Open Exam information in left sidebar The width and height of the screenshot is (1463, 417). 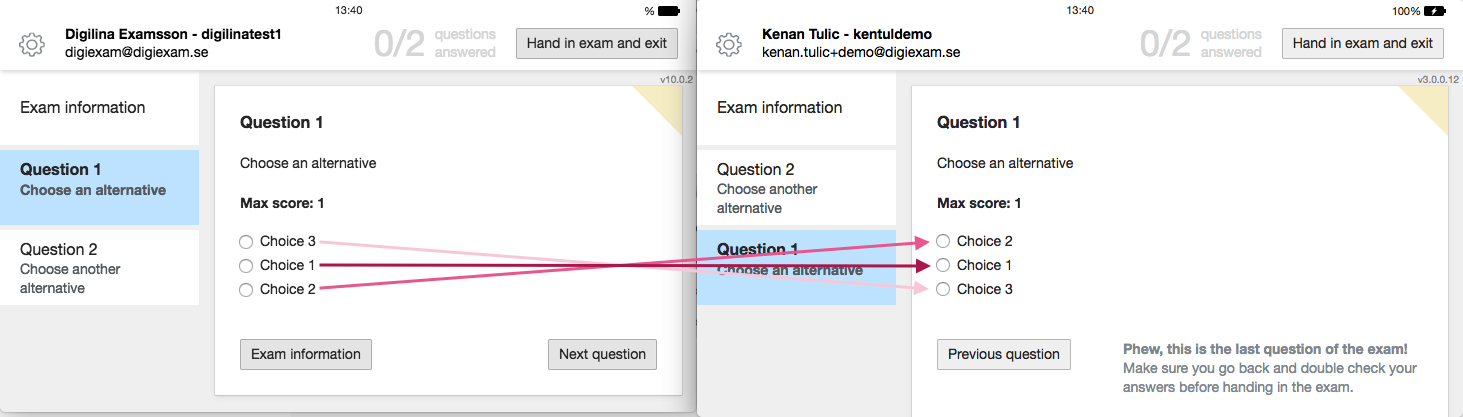99,108
